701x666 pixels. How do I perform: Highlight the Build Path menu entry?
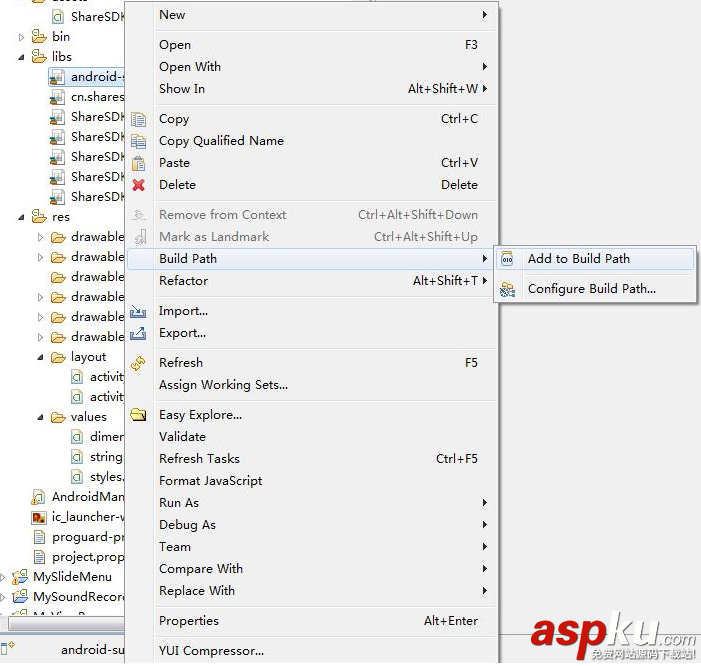point(313,259)
